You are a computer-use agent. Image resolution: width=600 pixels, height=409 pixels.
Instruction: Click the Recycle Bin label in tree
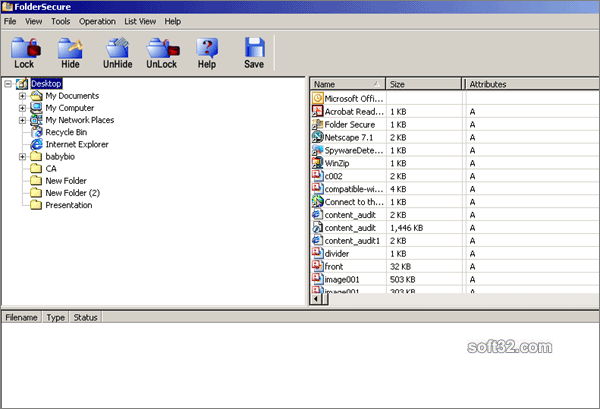66,132
